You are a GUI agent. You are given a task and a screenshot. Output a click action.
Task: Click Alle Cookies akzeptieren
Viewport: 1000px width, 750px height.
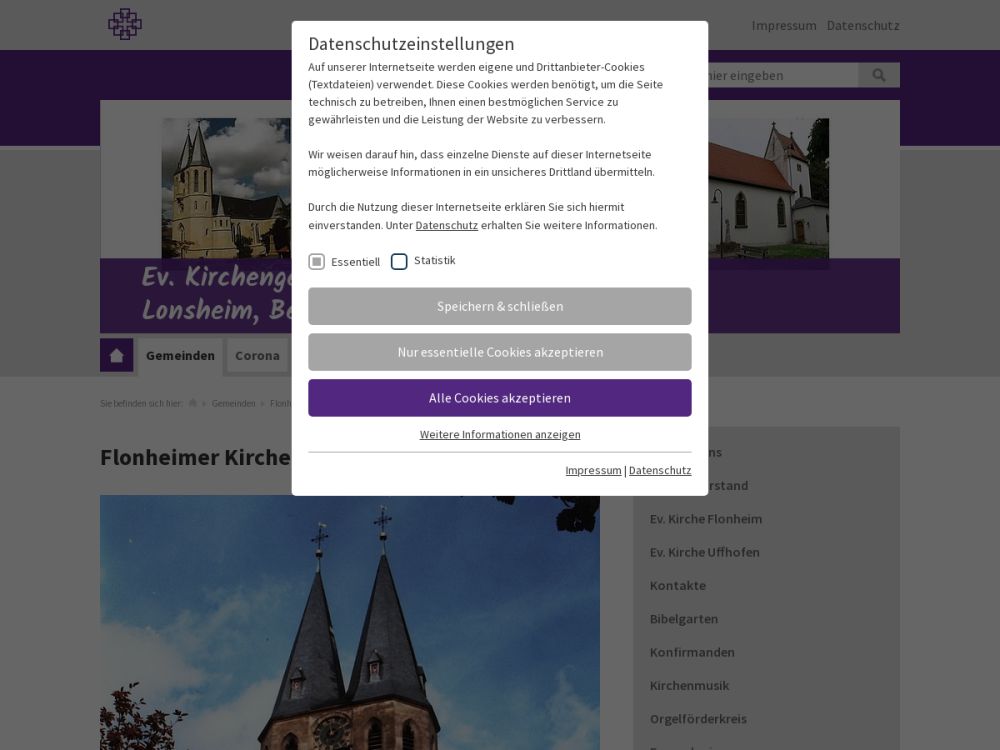coord(500,398)
